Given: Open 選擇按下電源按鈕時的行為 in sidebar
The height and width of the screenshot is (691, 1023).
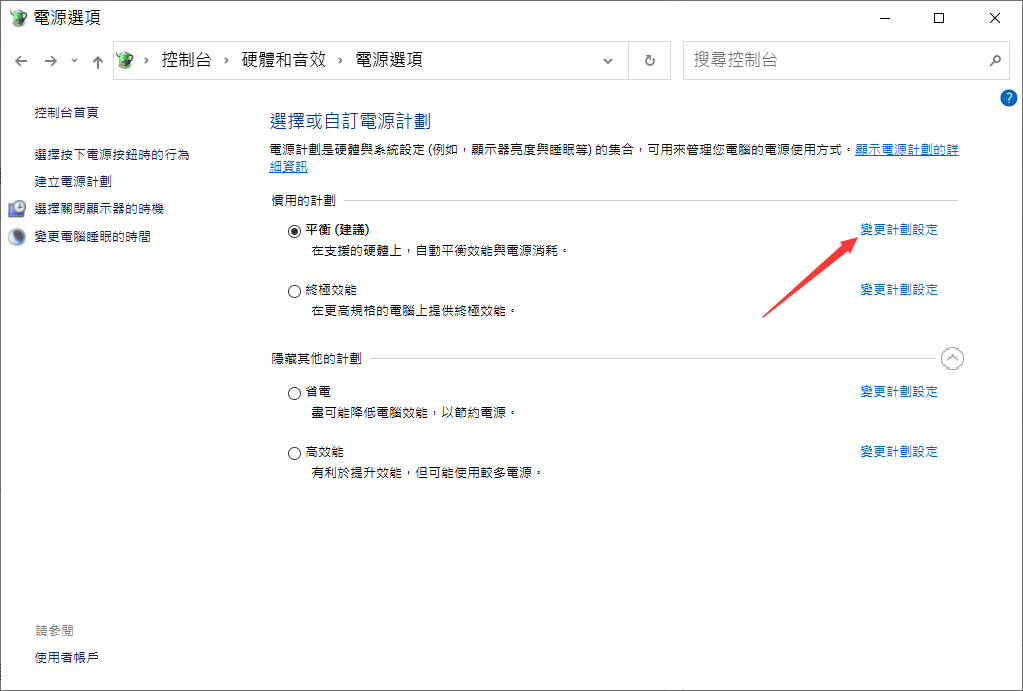Looking at the screenshot, I should [x=112, y=155].
